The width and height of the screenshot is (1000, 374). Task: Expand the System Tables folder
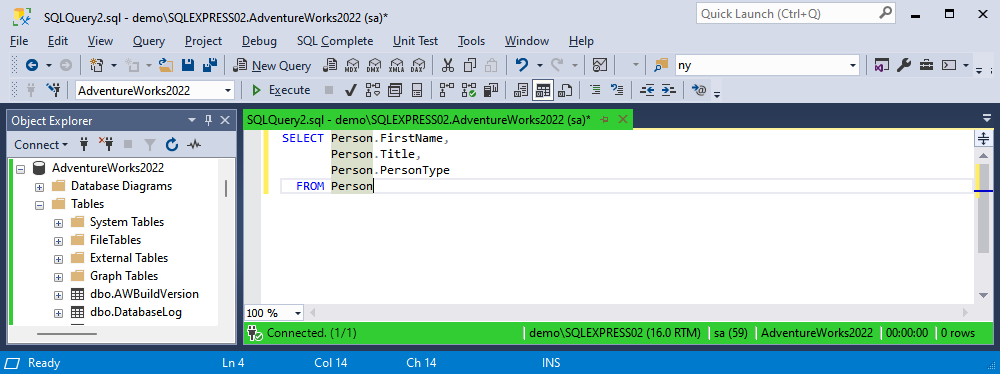pos(58,223)
